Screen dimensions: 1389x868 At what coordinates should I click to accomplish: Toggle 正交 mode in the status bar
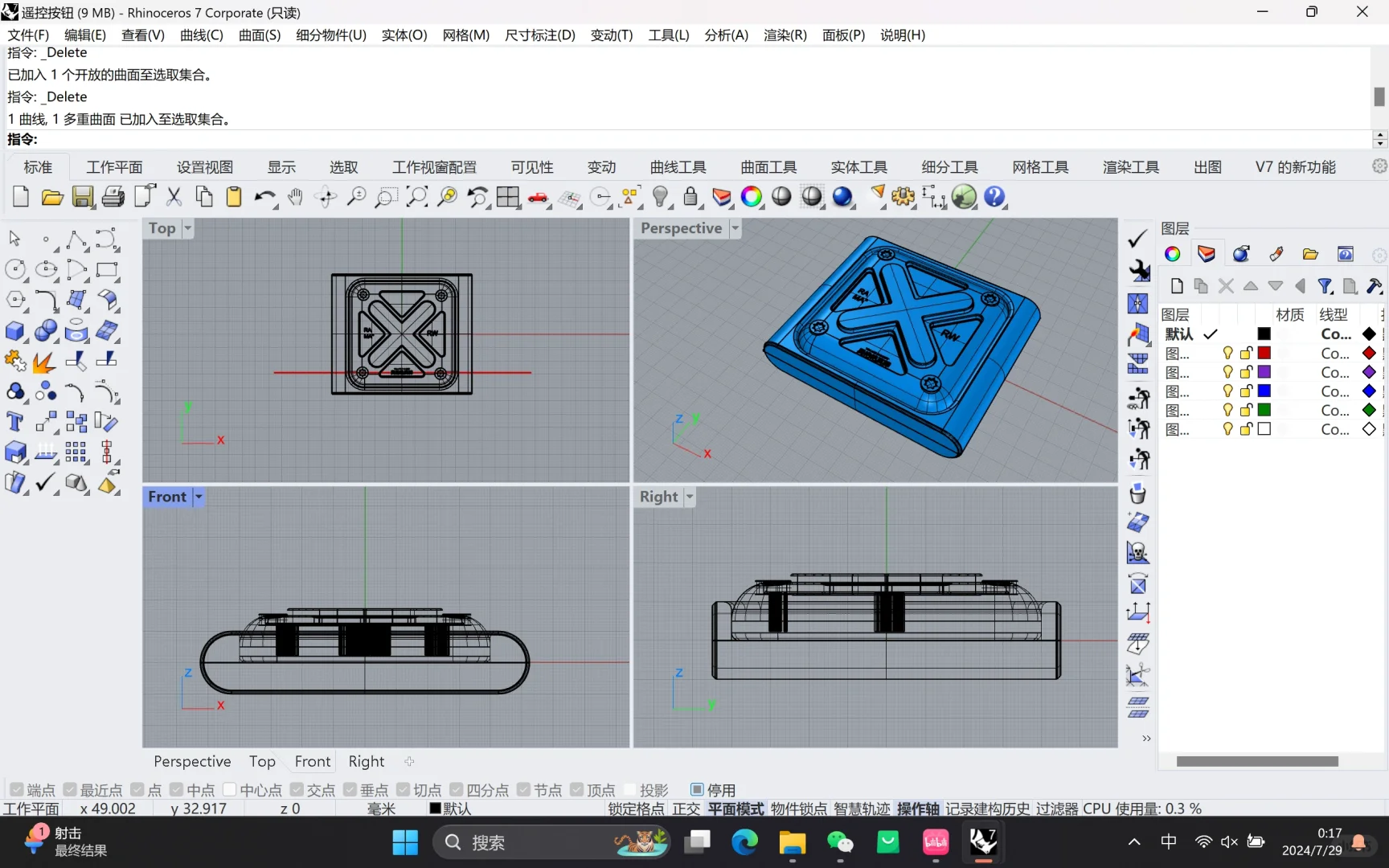[686, 809]
